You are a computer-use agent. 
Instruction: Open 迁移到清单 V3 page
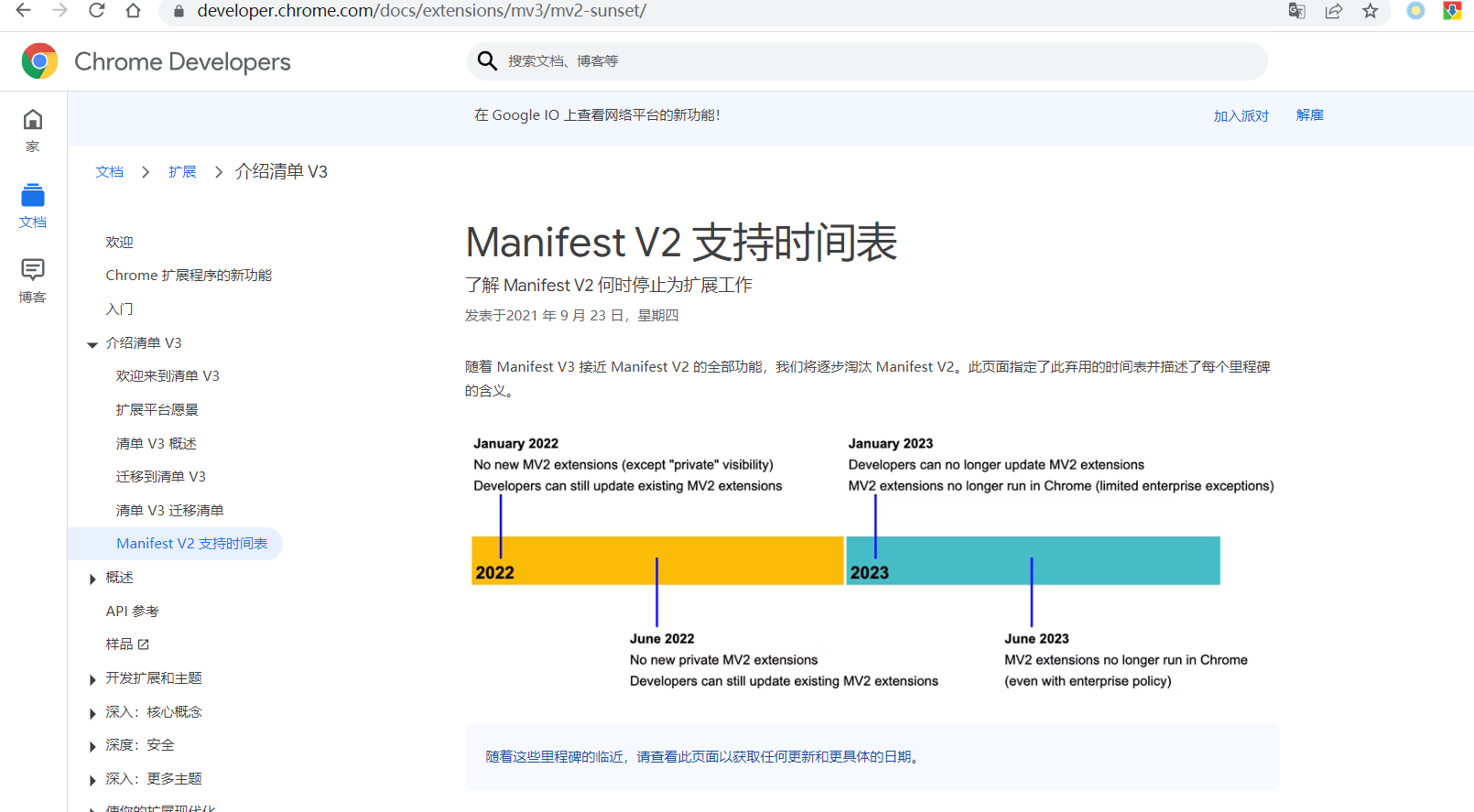click(160, 477)
